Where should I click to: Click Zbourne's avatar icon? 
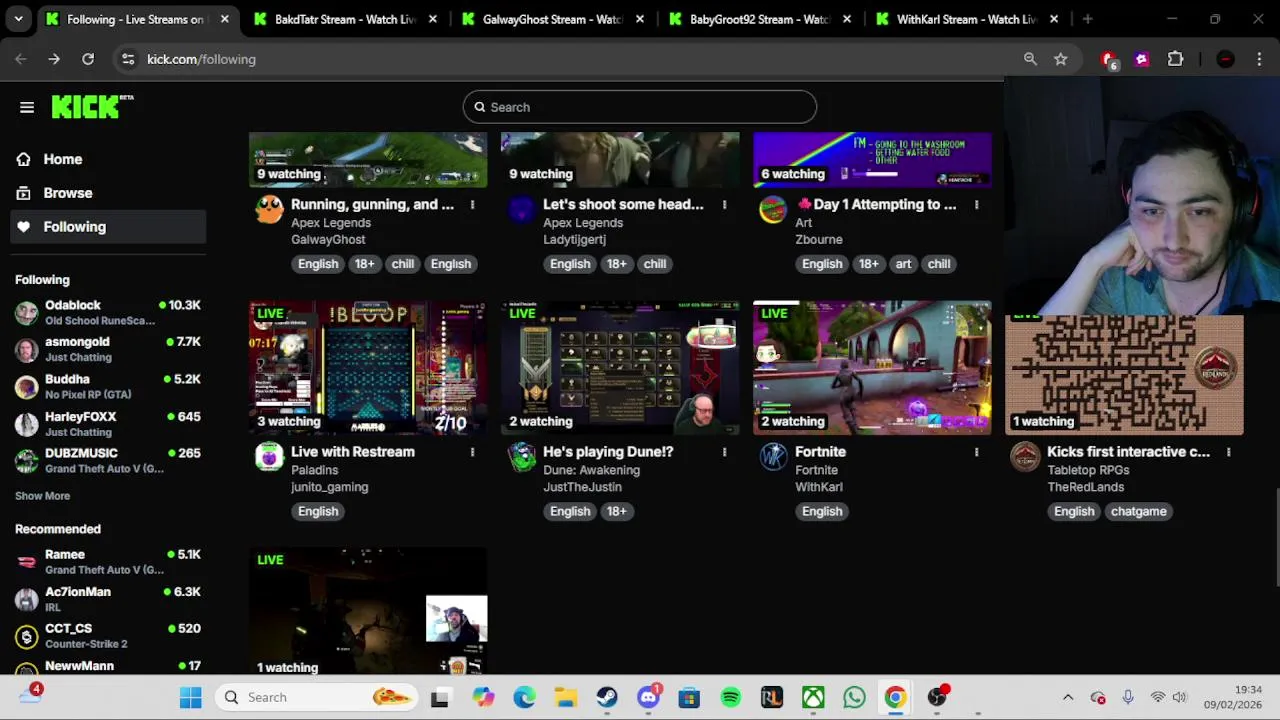click(773, 209)
